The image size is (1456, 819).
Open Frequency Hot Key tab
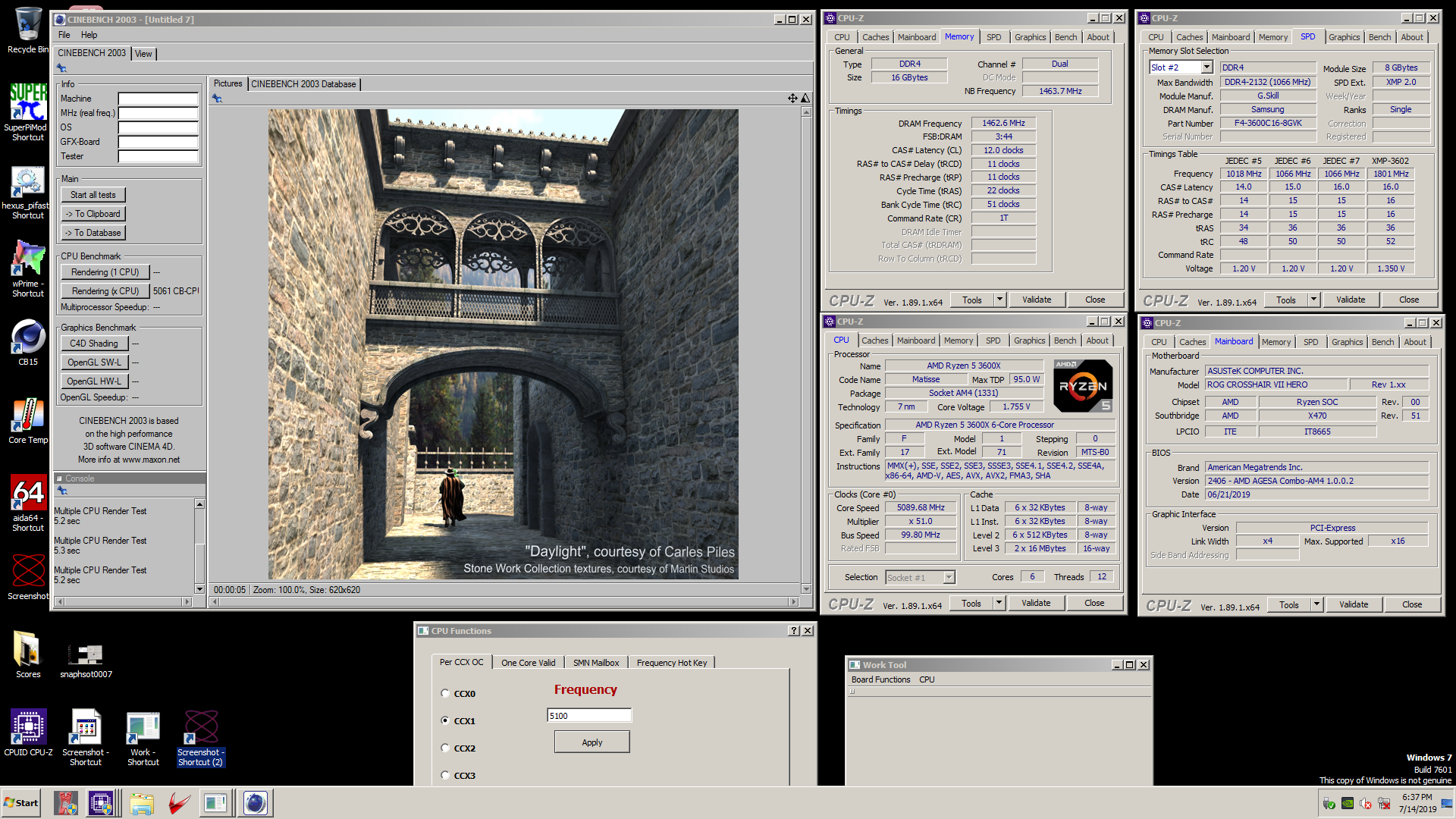coord(672,663)
